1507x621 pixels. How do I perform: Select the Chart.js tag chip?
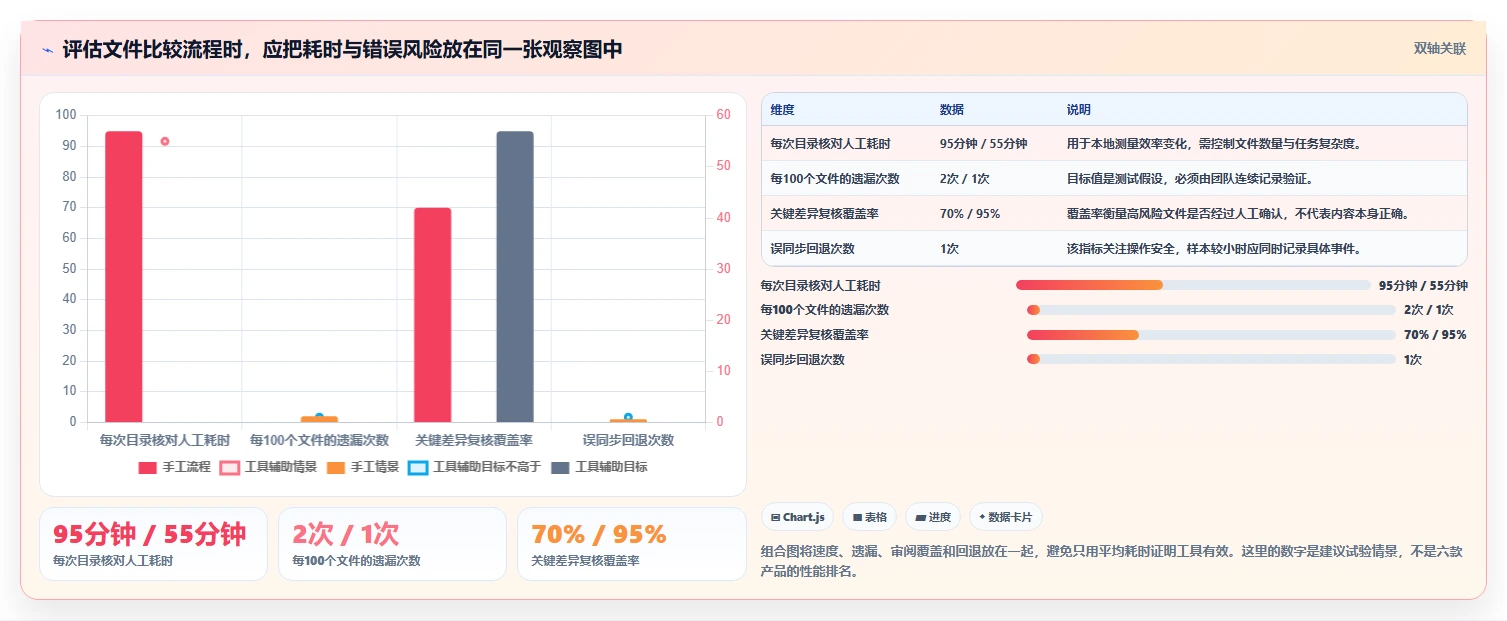tap(797, 517)
